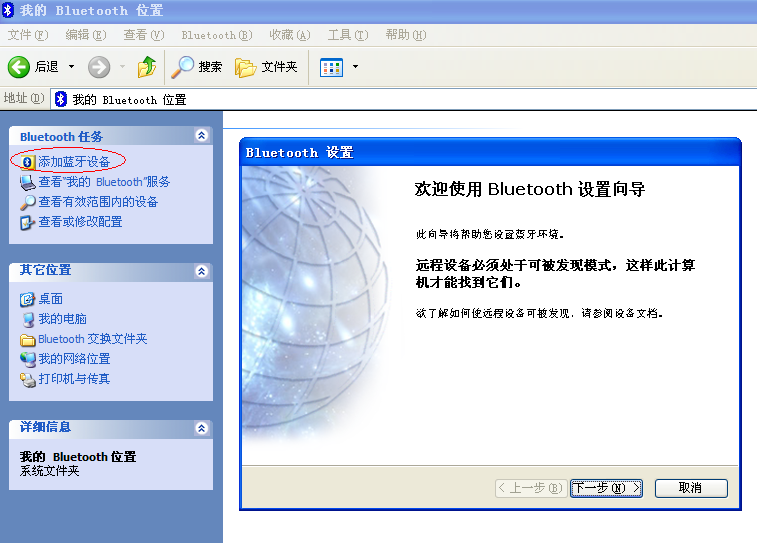Click the 取消 cancel button
Viewport: 757px width, 543px height.
point(691,488)
